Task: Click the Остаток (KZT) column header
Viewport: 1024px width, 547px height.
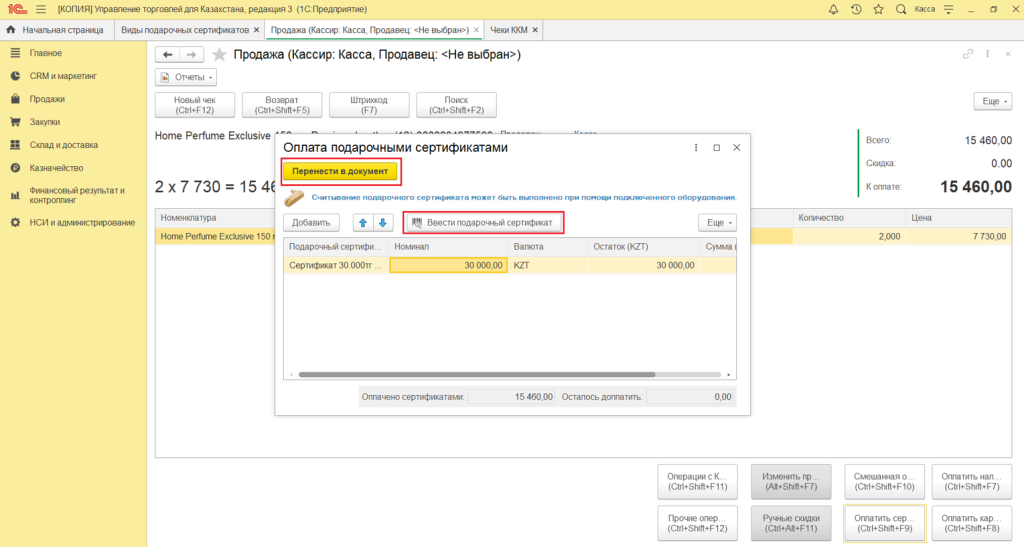Action: click(x=643, y=247)
